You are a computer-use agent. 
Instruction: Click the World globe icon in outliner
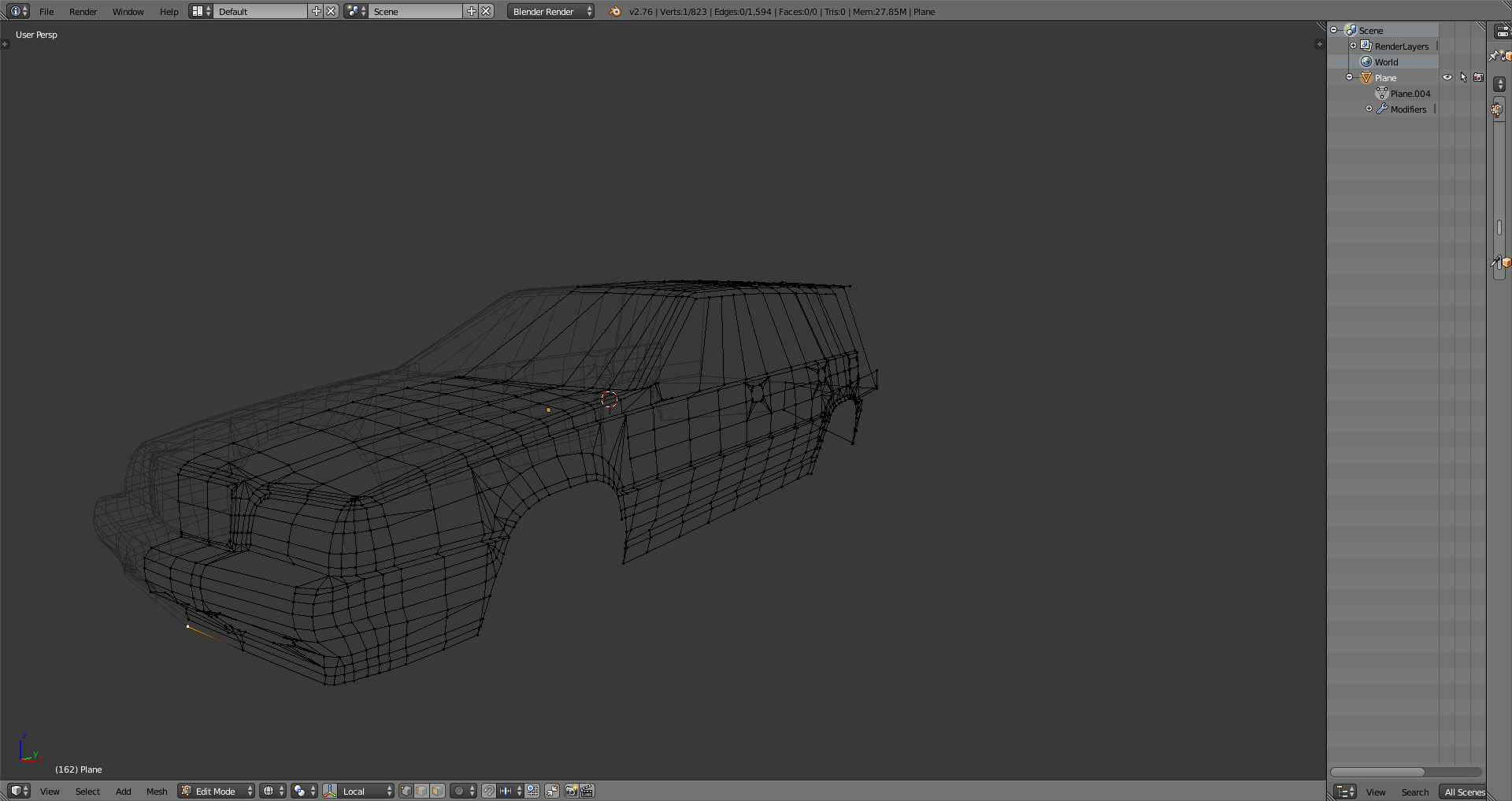point(1366,62)
